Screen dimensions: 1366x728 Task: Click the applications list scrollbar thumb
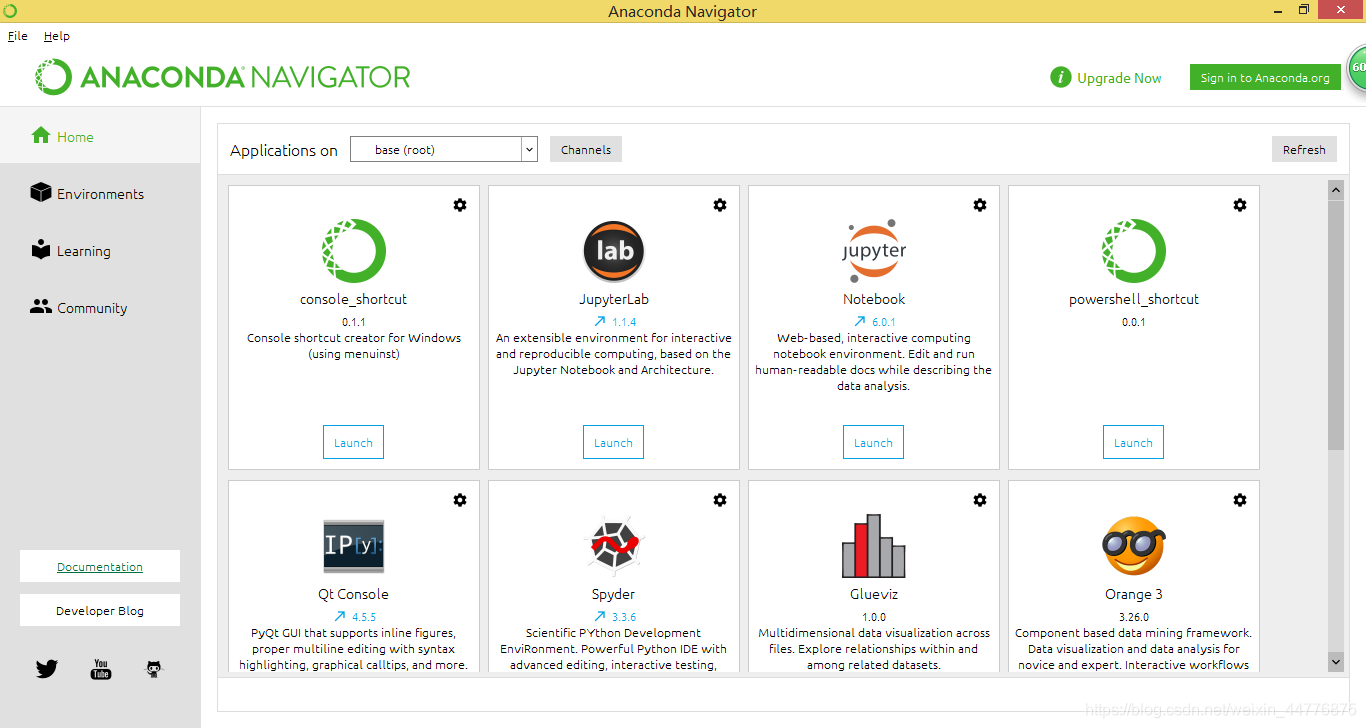tap(1336, 324)
